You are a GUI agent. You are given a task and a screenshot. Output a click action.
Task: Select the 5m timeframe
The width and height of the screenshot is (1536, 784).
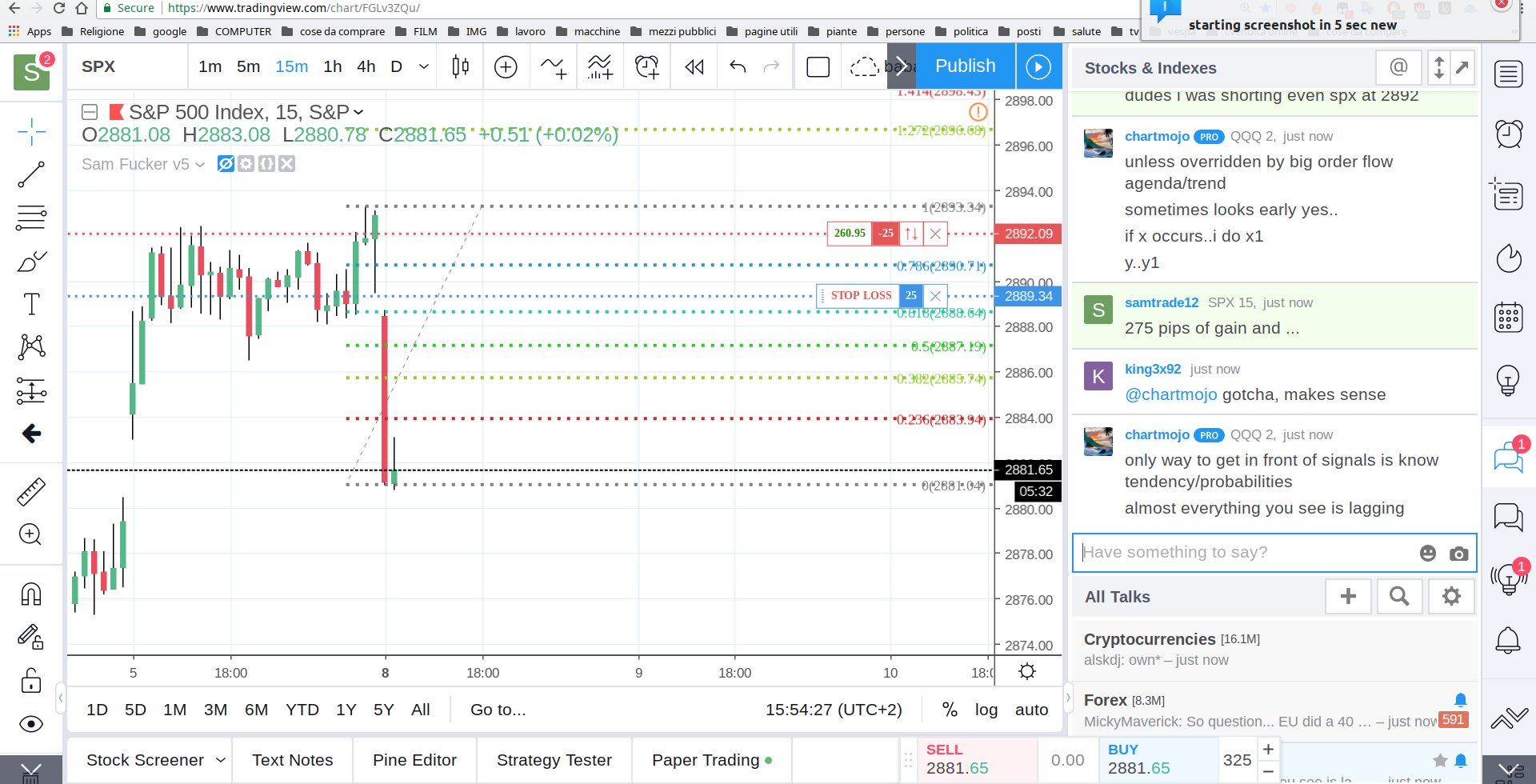pos(248,66)
